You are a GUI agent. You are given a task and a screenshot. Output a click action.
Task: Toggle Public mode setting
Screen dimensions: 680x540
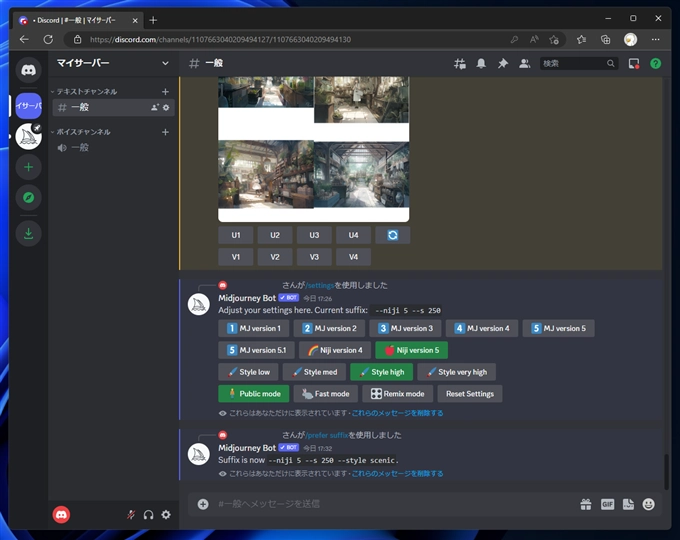pos(254,394)
